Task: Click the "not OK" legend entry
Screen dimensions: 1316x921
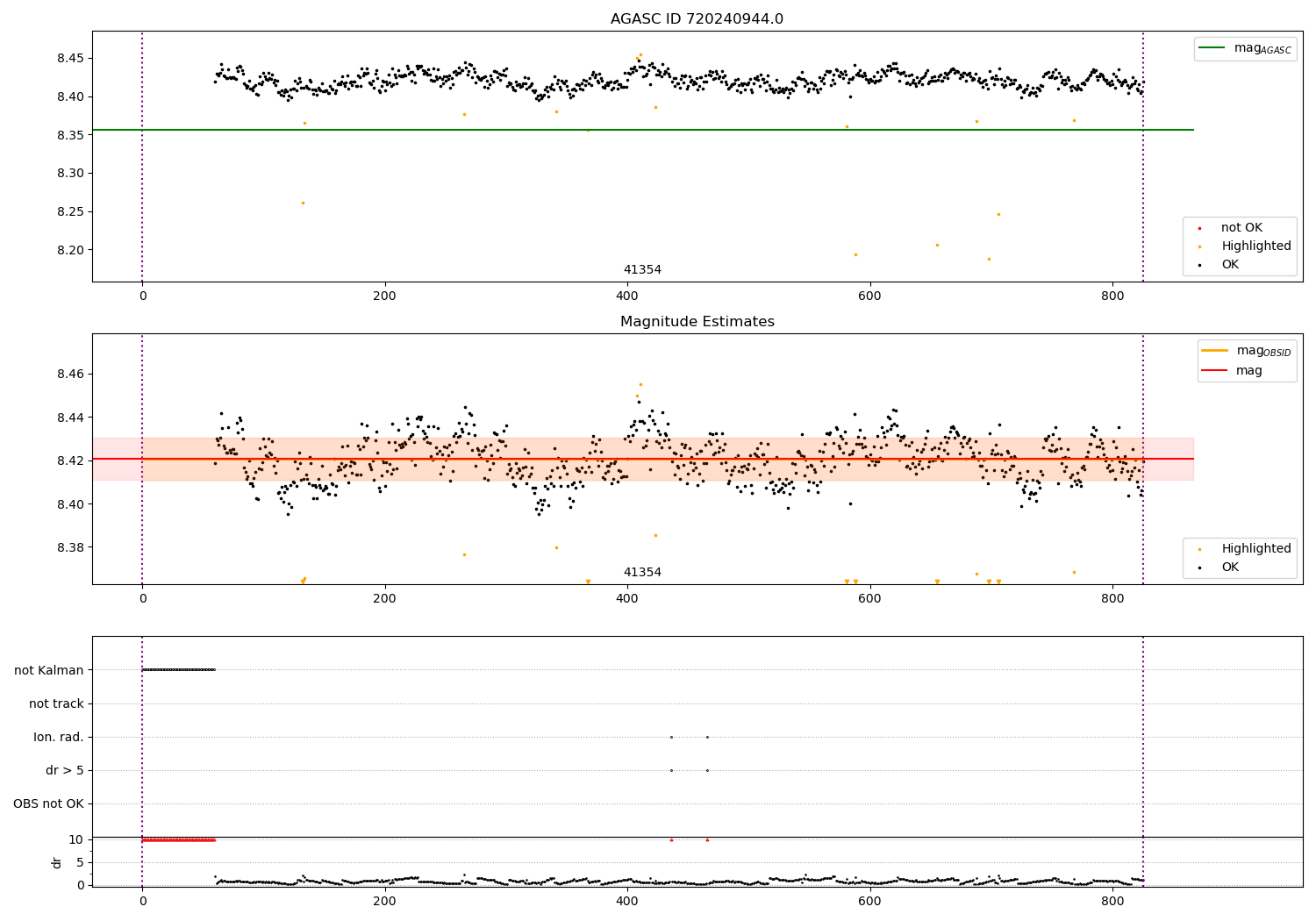Action: click(x=1241, y=228)
